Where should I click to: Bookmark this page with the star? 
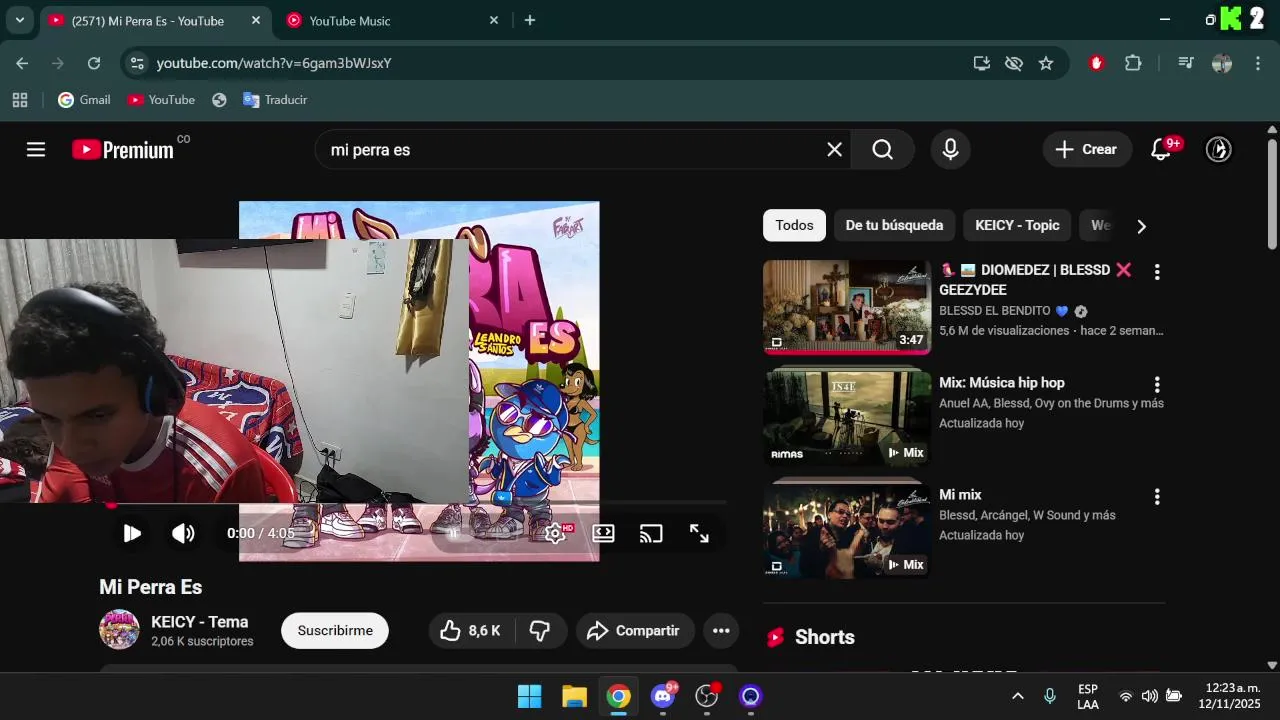tap(1046, 63)
